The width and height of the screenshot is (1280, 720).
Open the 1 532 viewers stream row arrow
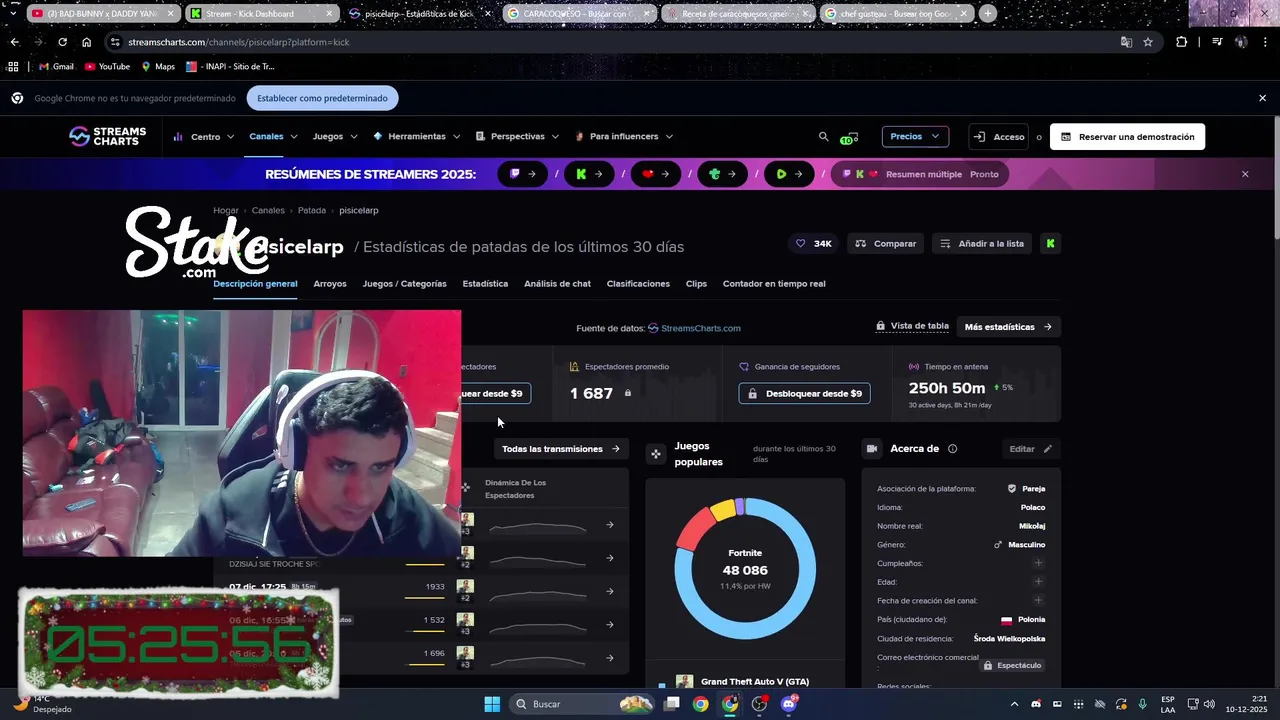[610, 625]
